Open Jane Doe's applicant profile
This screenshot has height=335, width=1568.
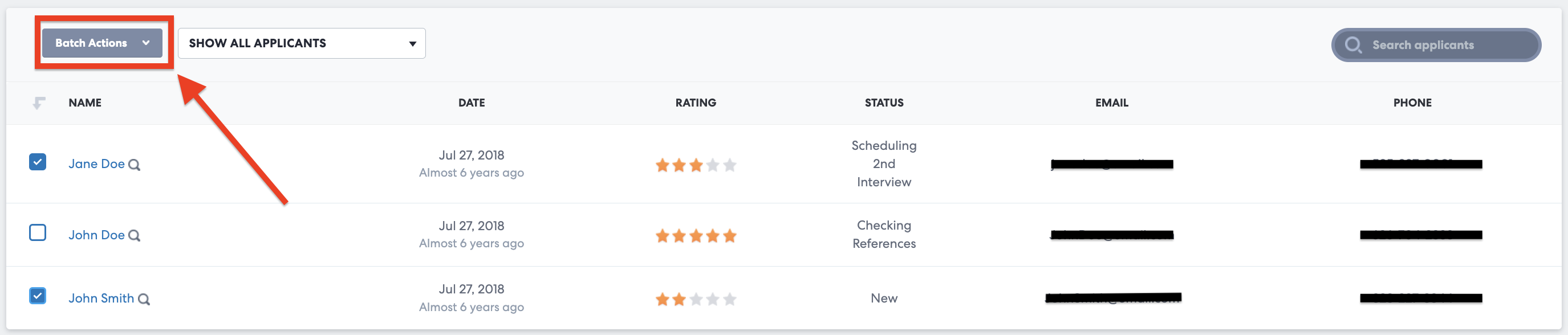point(96,164)
